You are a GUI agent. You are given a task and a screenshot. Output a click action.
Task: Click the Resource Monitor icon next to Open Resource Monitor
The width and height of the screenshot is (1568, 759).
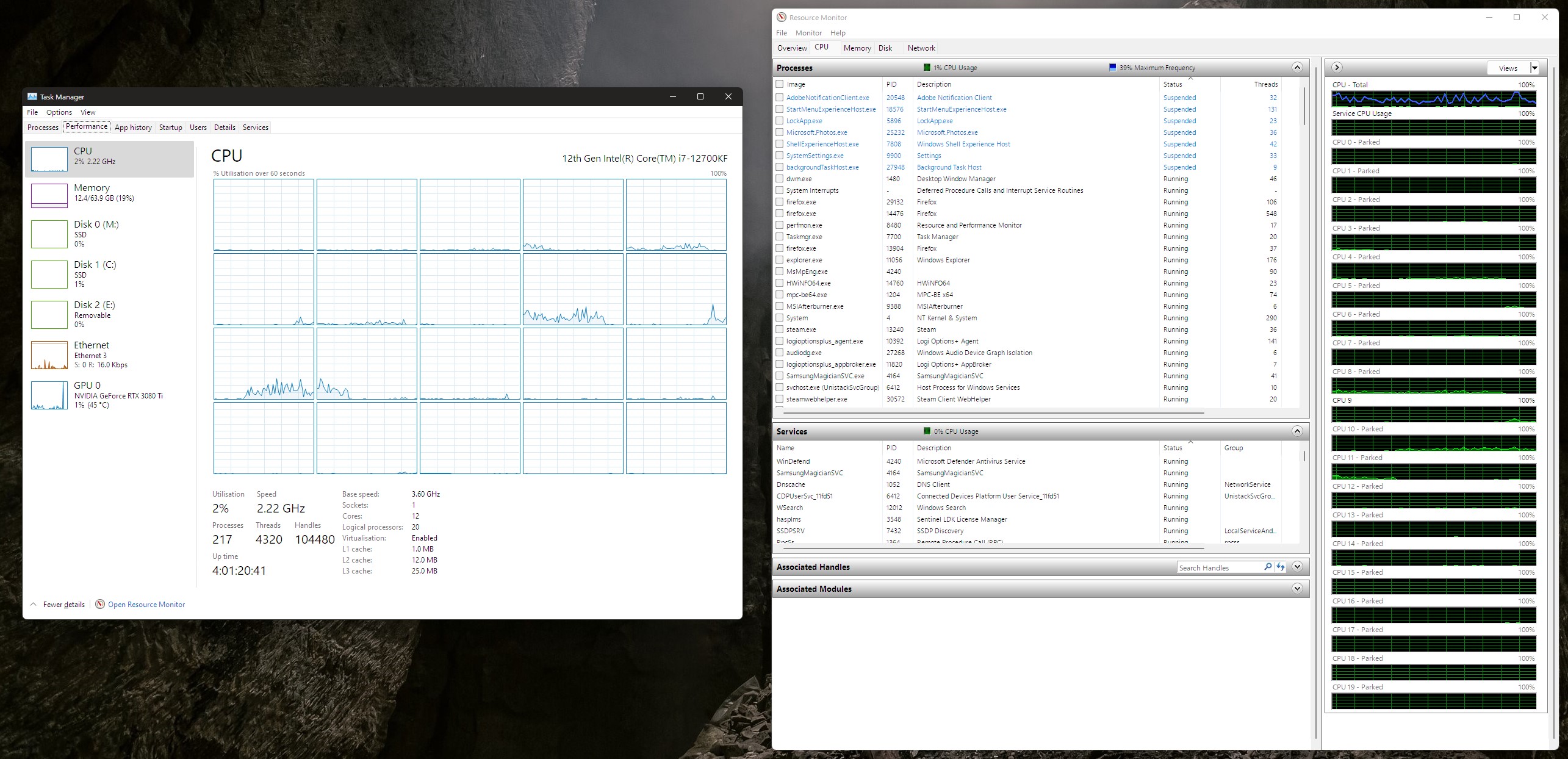tap(100, 604)
